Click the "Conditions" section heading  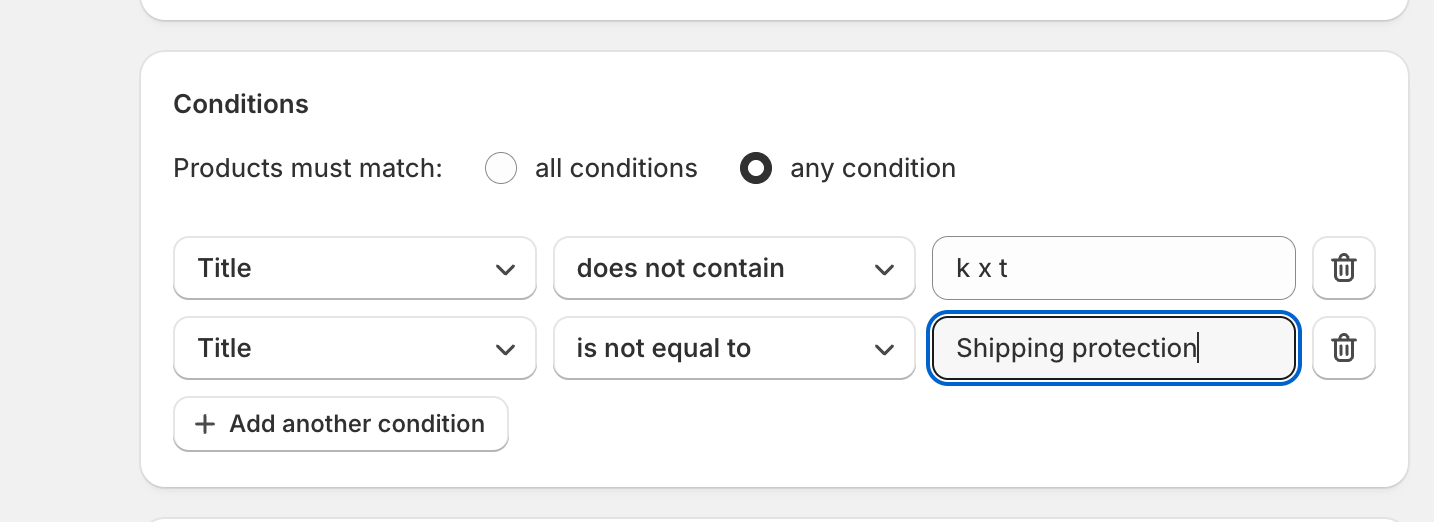(241, 104)
